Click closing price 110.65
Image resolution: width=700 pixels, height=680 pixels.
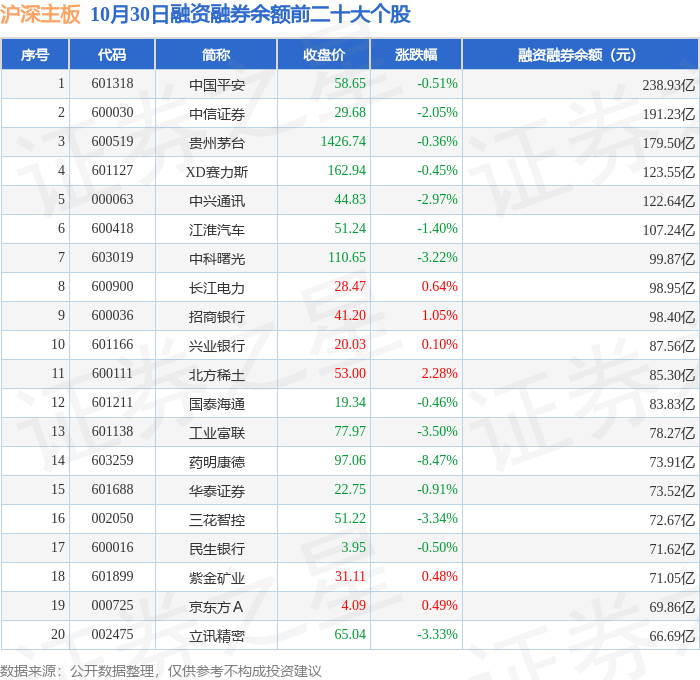(x=347, y=258)
